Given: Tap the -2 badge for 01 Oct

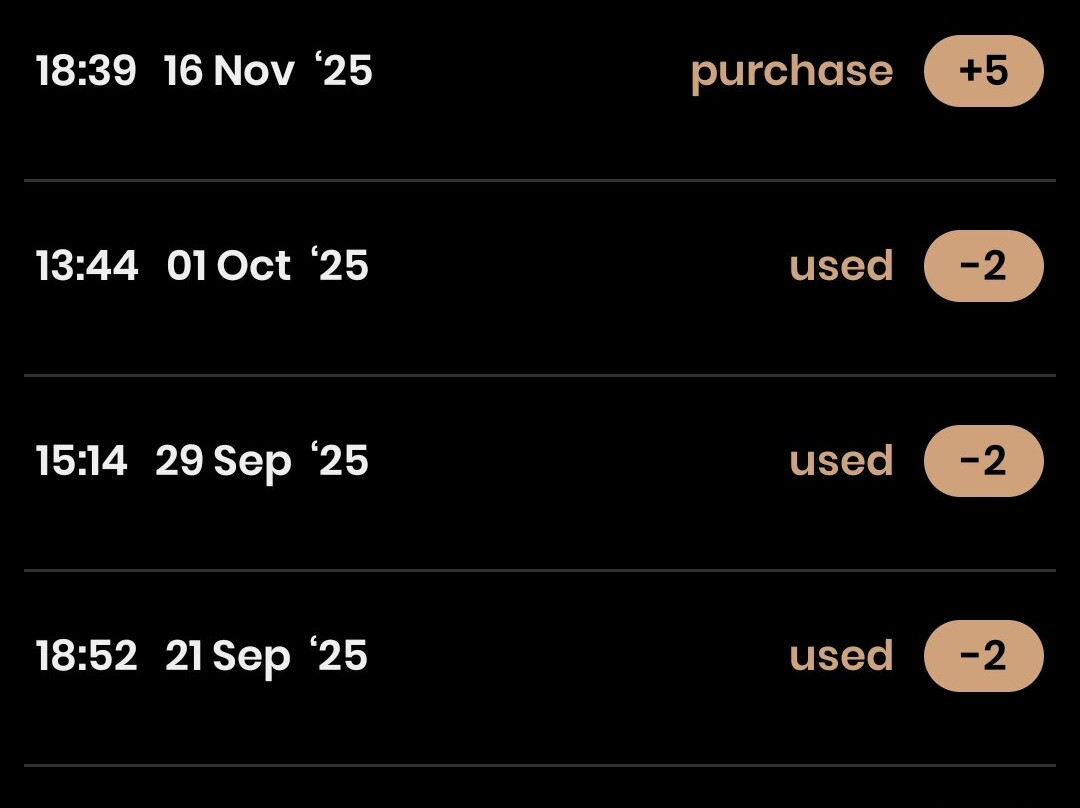Looking at the screenshot, I should pos(983,266).
